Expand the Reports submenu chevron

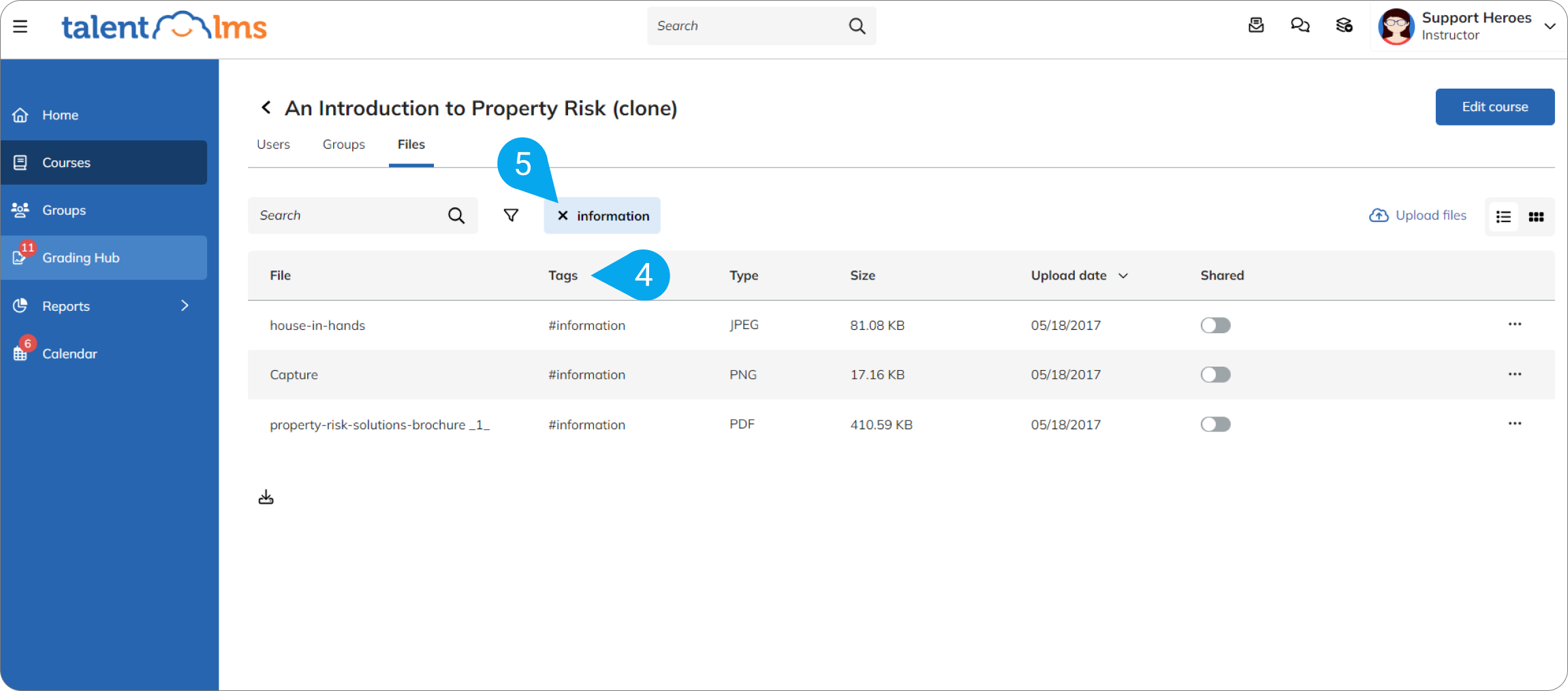[185, 306]
